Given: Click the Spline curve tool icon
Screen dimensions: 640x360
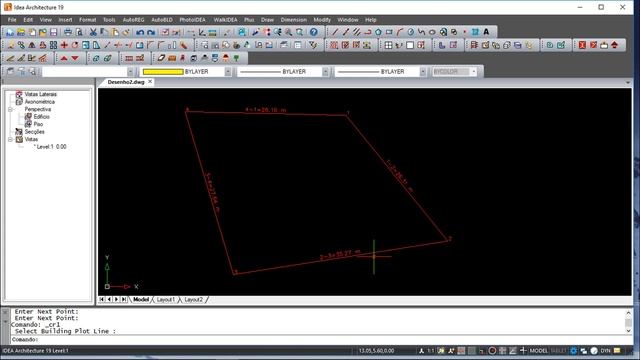Looking at the screenshot, I should pyautogui.click(x=422, y=32).
